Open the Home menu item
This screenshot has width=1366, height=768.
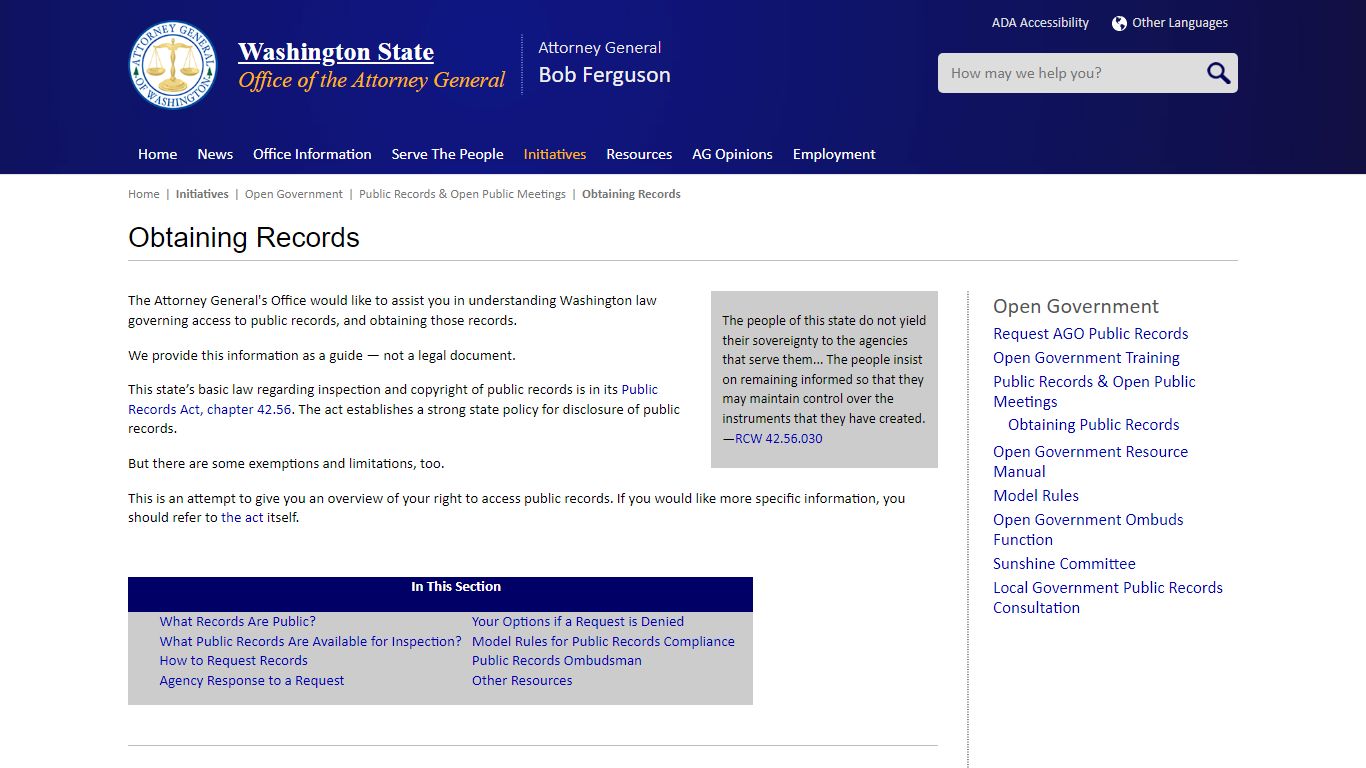click(x=157, y=154)
